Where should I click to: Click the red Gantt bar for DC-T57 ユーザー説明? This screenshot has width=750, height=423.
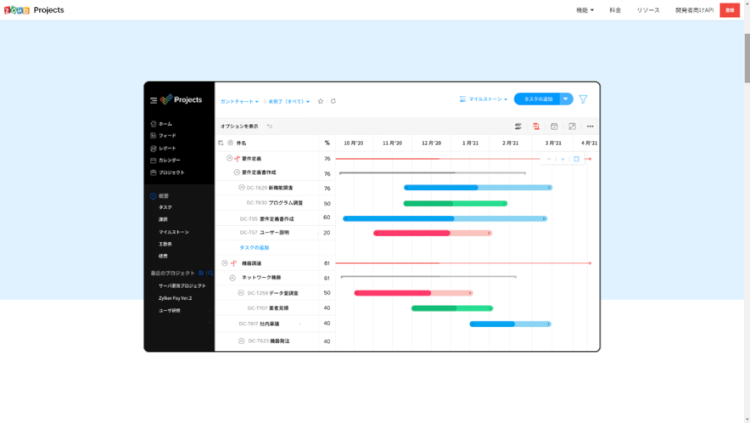(432, 233)
